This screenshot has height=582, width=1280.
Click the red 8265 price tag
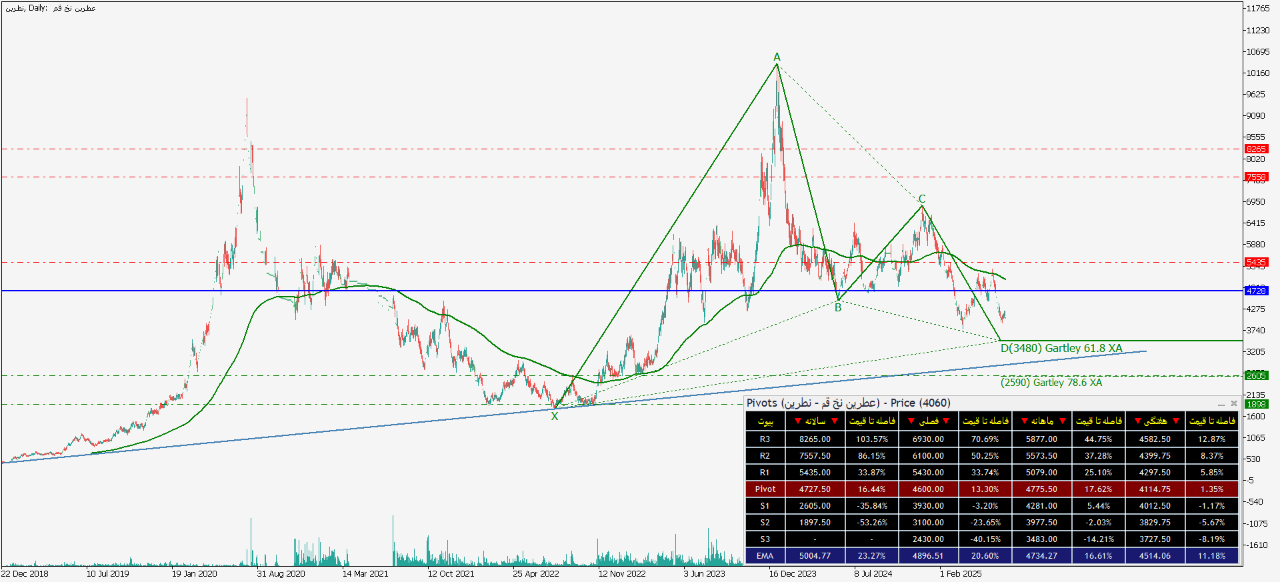tap(1256, 149)
